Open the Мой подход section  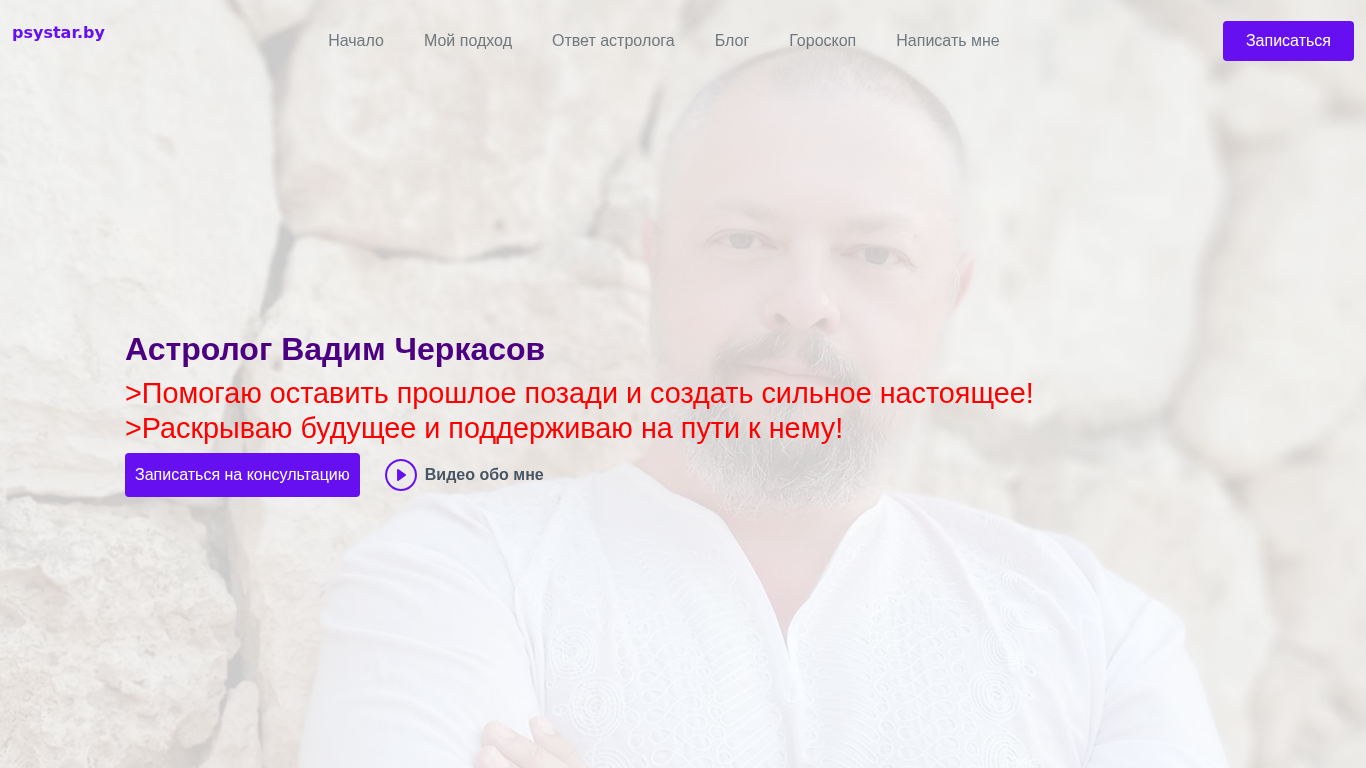468,41
